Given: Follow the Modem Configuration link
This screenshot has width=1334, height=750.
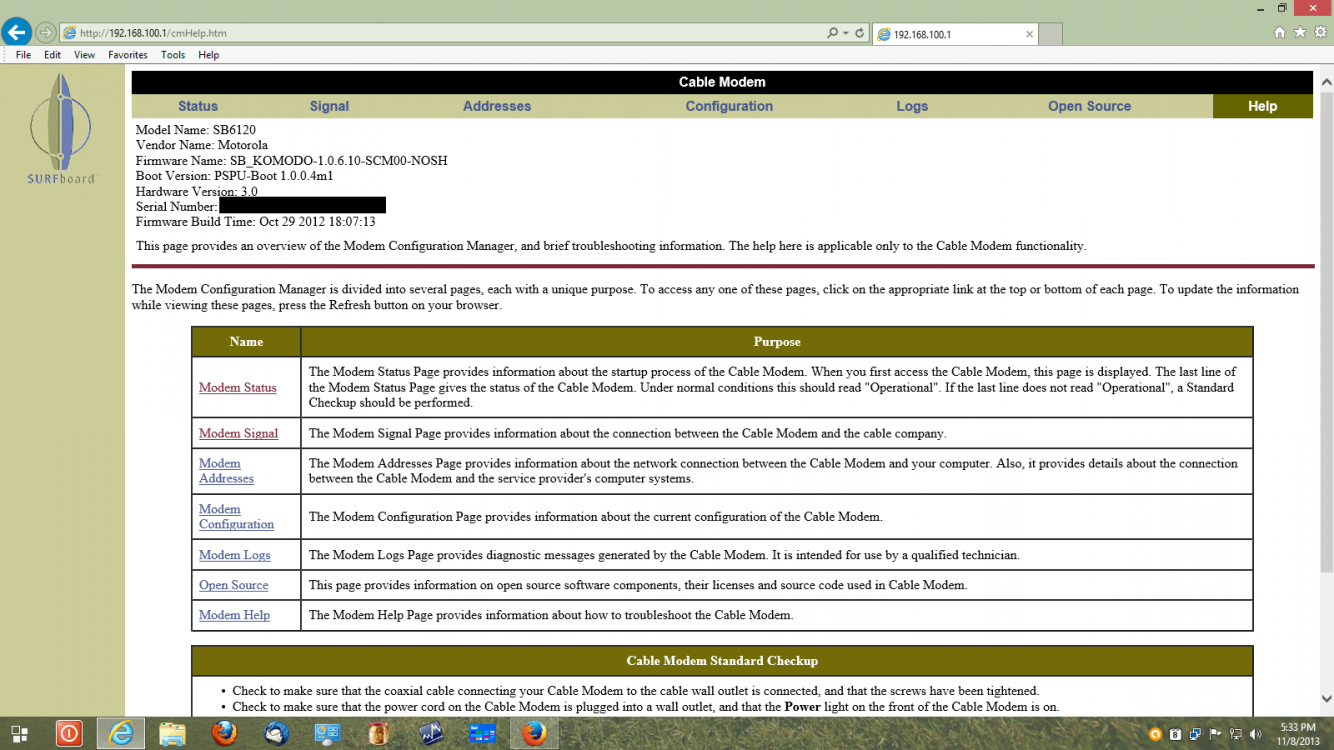Looking at the screenshot, I should pos(236,517).
